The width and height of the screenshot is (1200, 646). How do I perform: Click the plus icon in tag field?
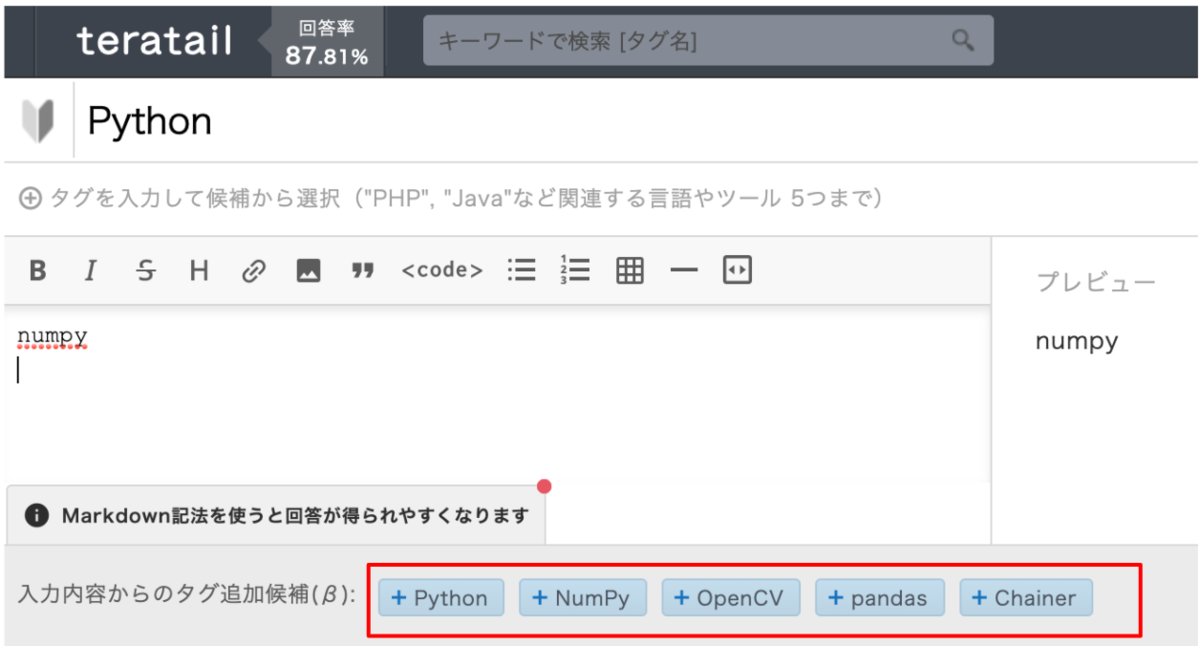click(30, 198)
